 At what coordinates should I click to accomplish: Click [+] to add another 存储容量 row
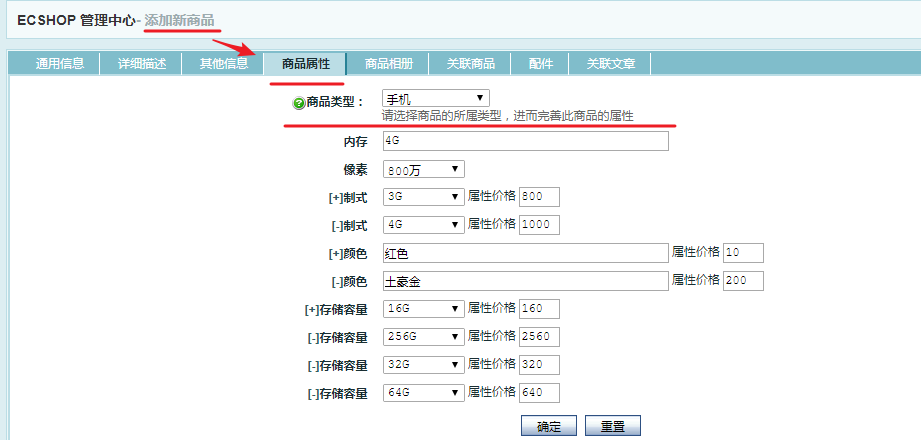click(312, 310)
